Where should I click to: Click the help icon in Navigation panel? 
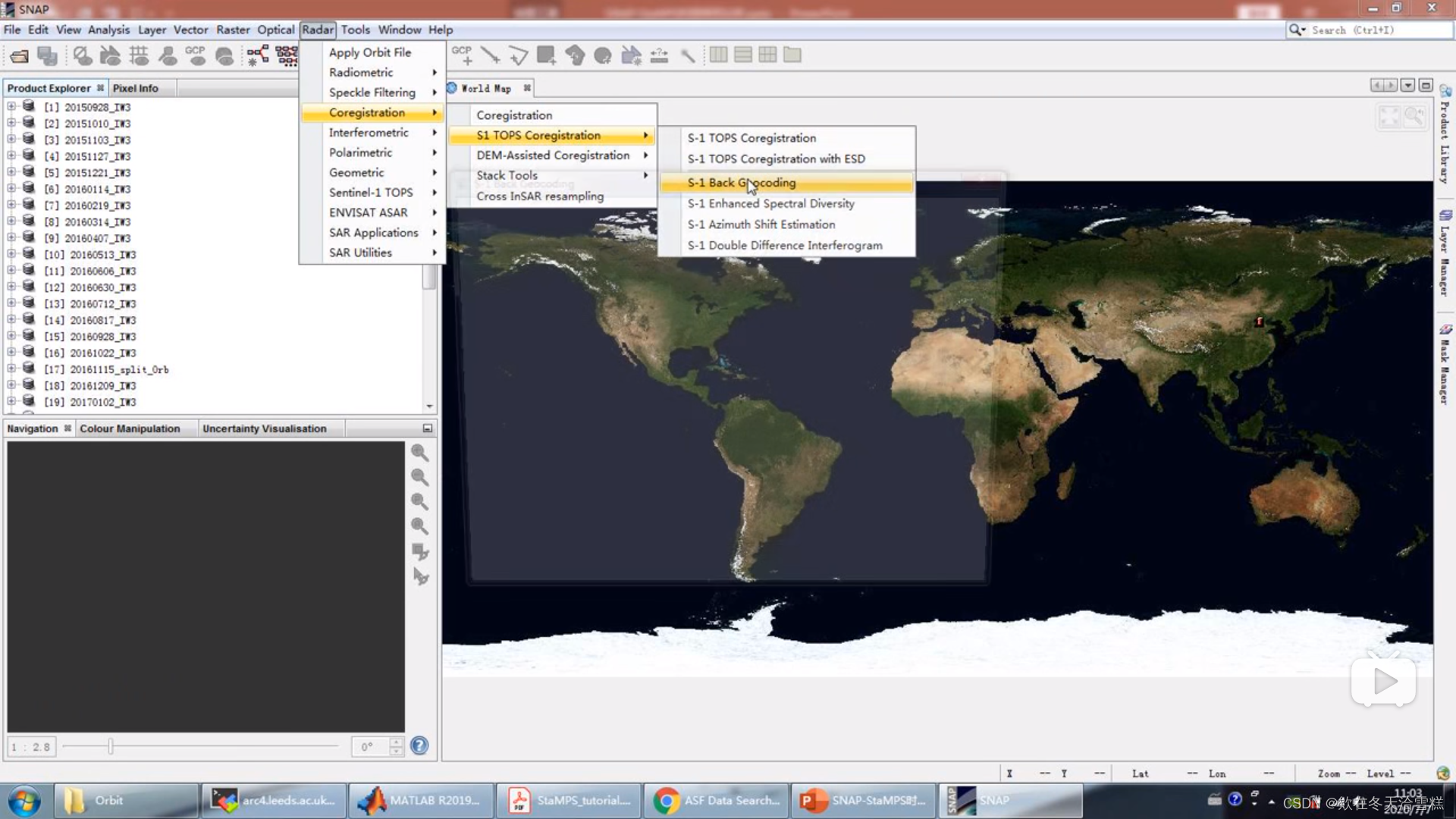[419, 746]
